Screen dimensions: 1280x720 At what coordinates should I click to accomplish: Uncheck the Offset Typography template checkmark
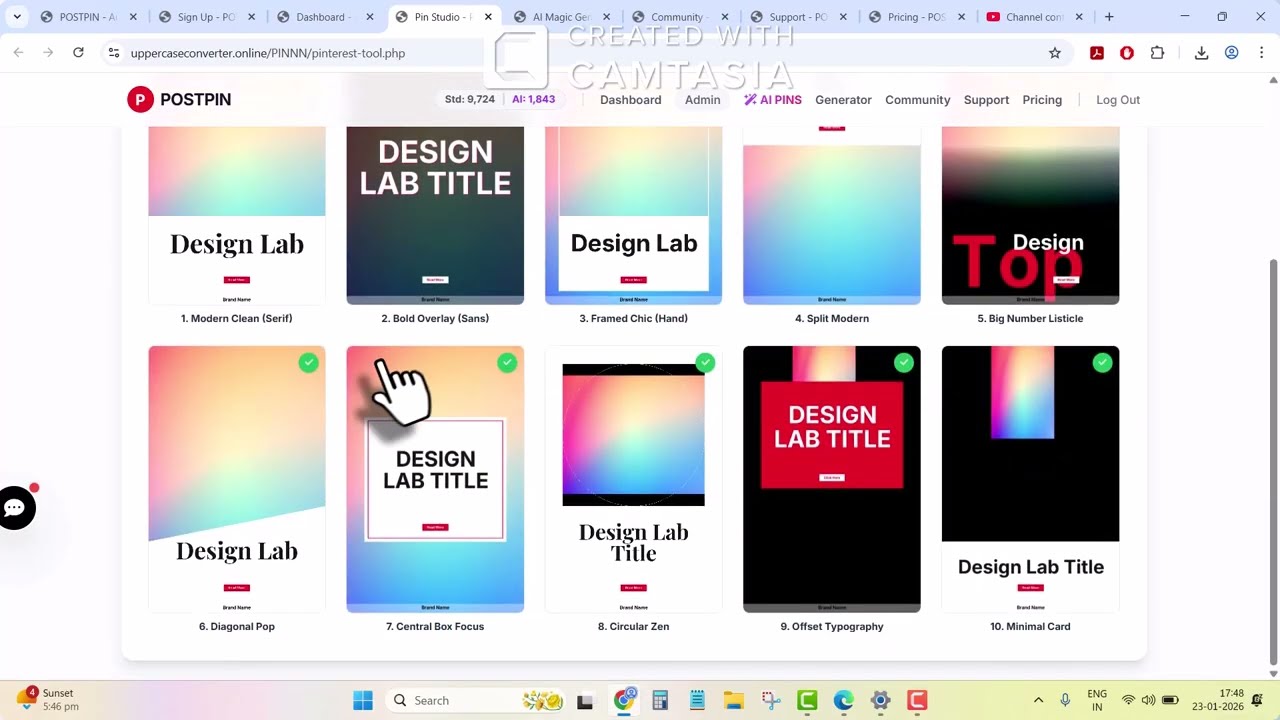pyautogui.click(x=903, y=363)
